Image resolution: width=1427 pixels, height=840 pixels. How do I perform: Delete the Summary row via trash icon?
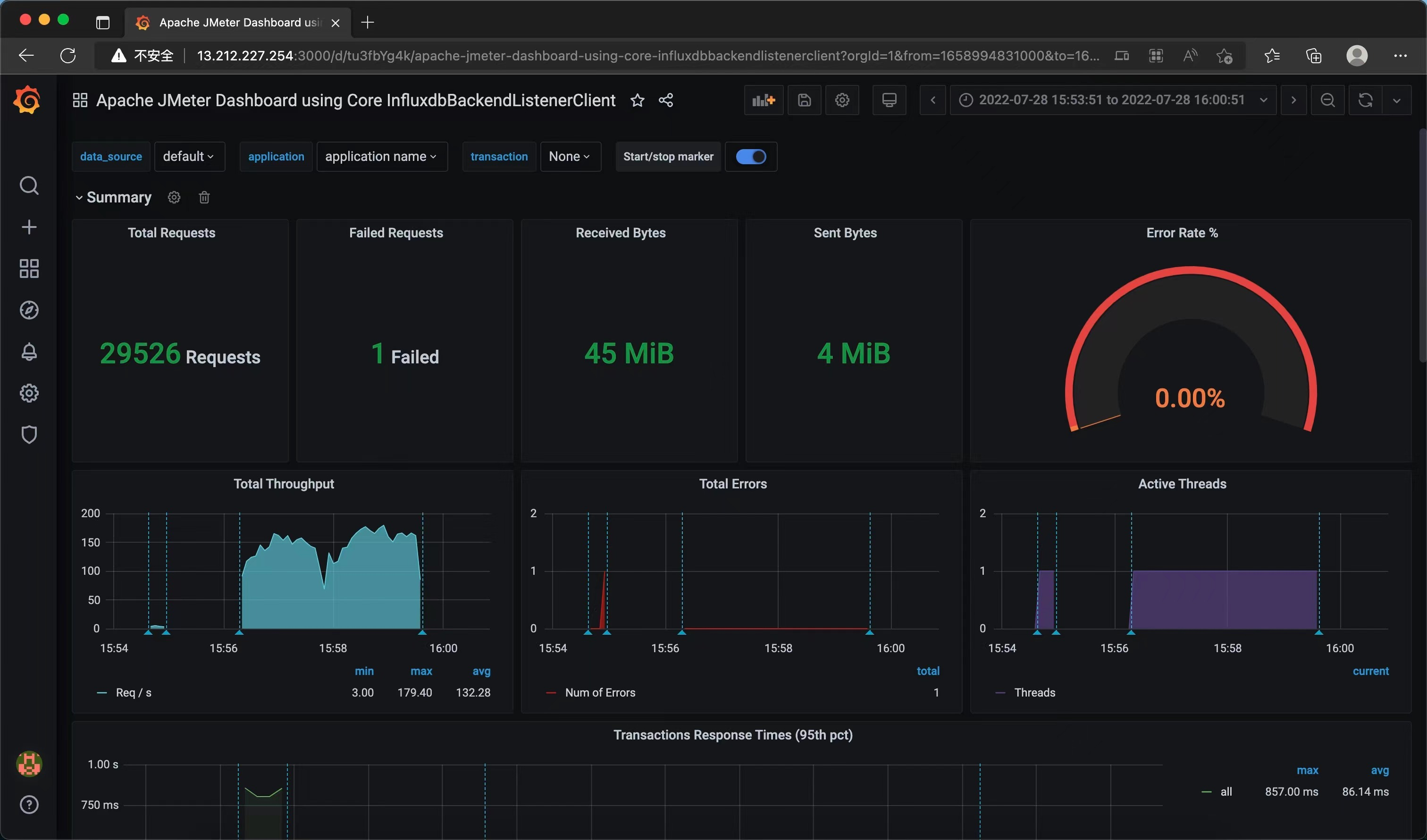[x=204, y=197]
